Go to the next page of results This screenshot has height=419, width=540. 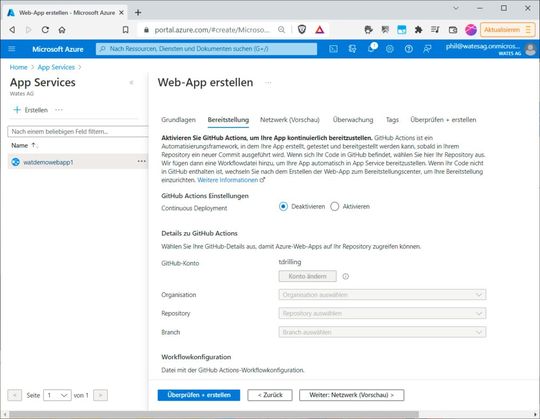[x=100, y=395]
